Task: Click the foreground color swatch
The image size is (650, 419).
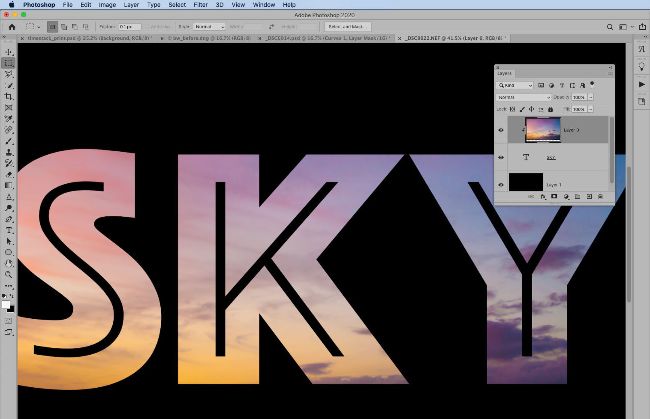Action: (x=7, y=297)
